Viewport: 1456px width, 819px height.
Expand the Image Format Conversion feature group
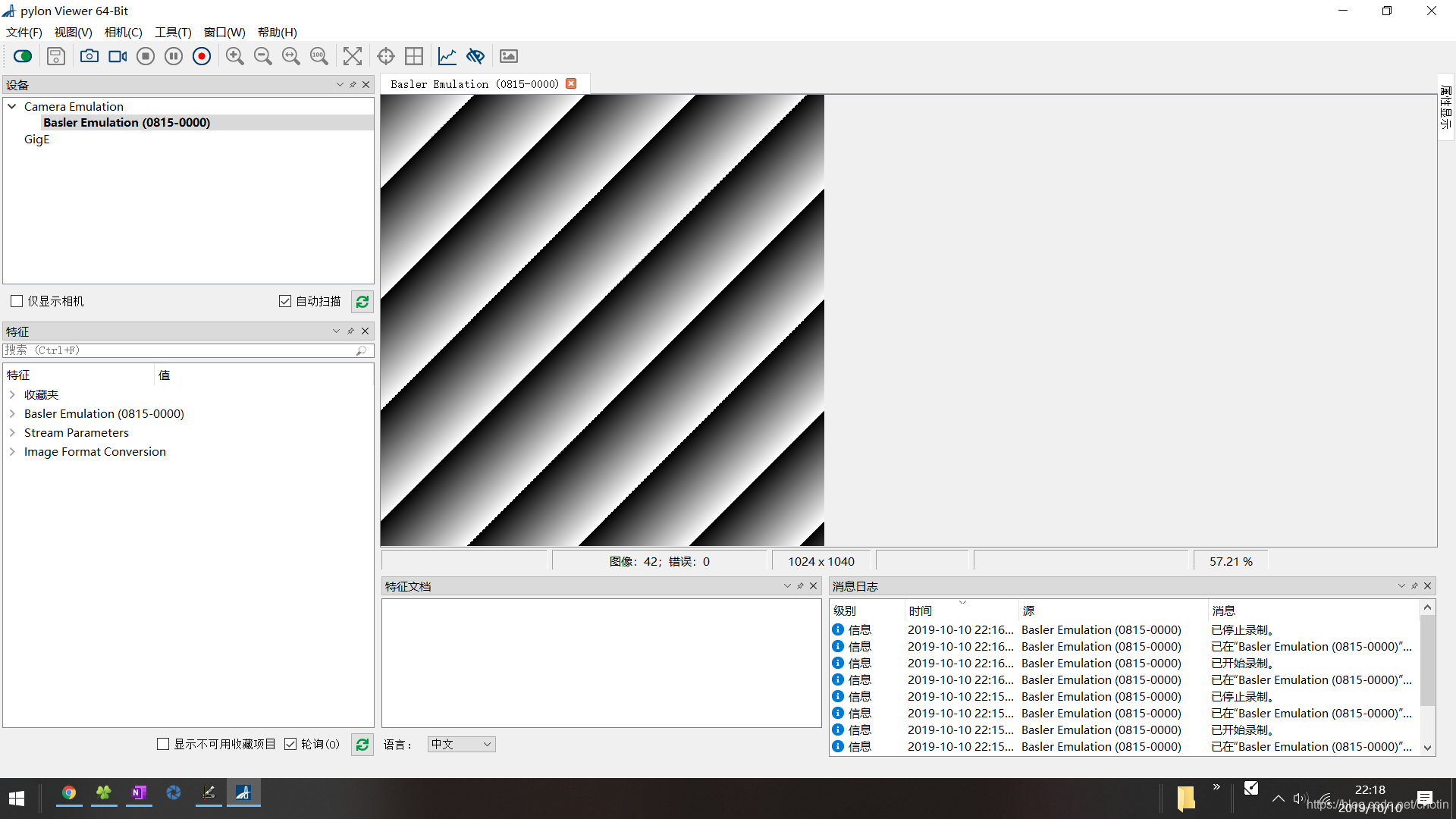pos(11,451)
